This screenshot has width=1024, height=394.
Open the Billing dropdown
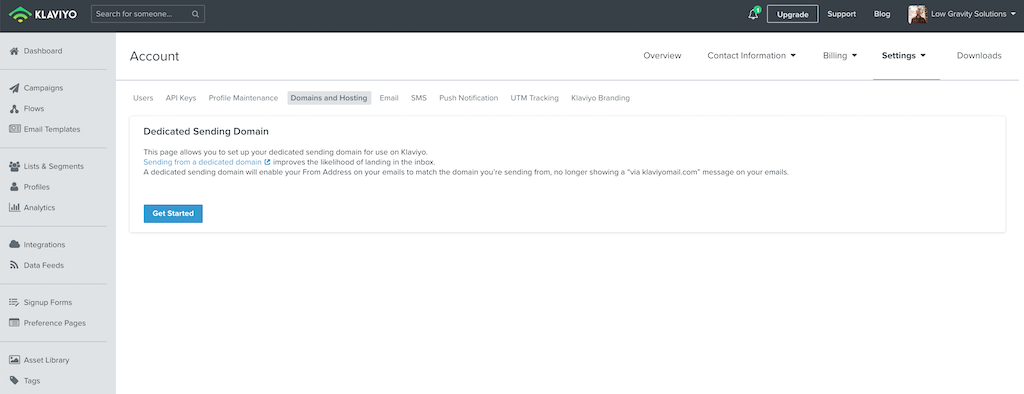tap(840, 56)
